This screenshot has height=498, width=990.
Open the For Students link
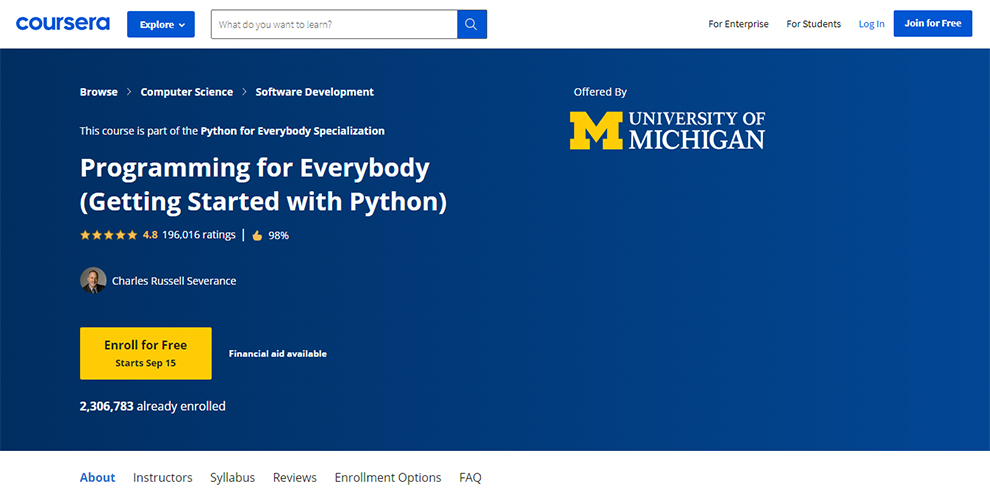(x=813, y=24)
